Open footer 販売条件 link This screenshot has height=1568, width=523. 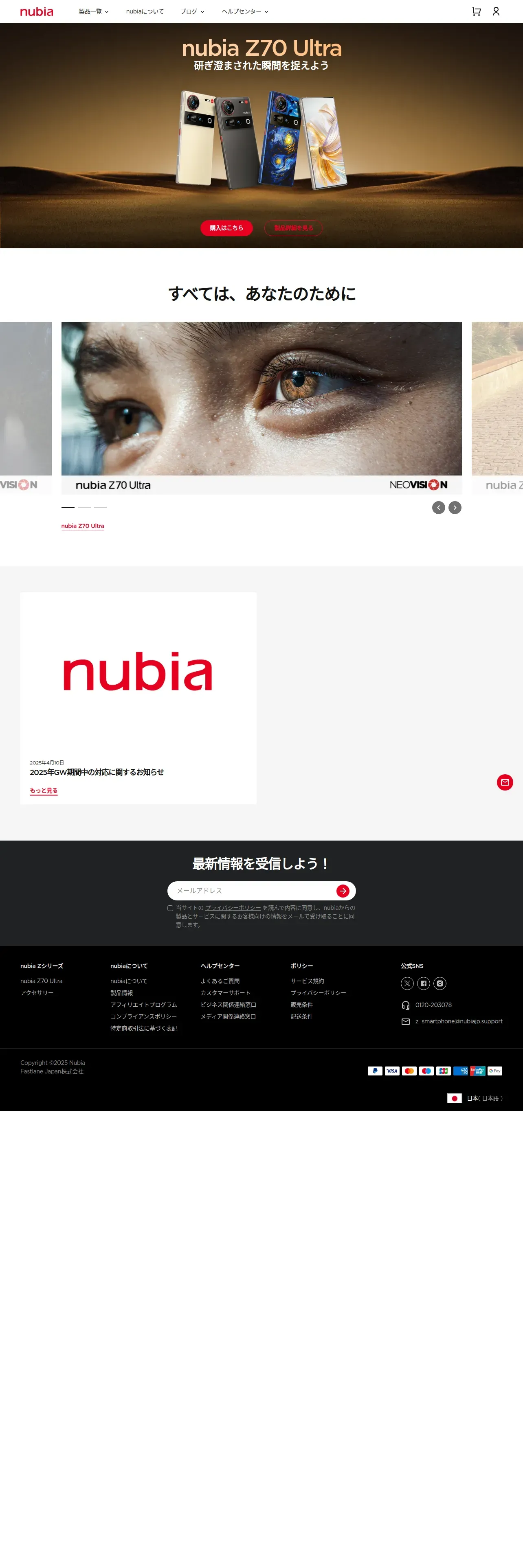point(302,1004)
